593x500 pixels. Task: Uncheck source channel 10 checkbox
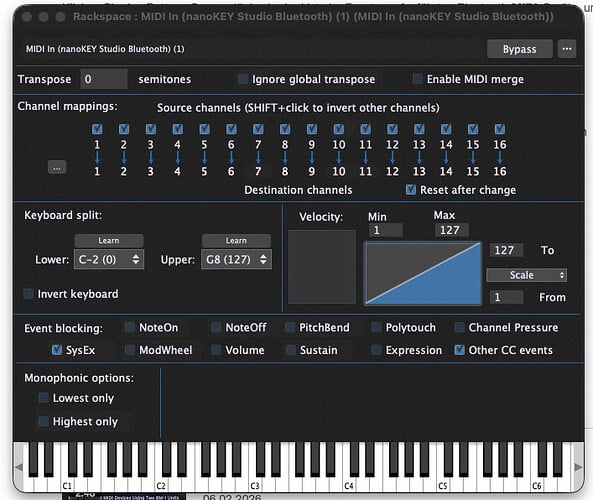click(x=338, y=129)
